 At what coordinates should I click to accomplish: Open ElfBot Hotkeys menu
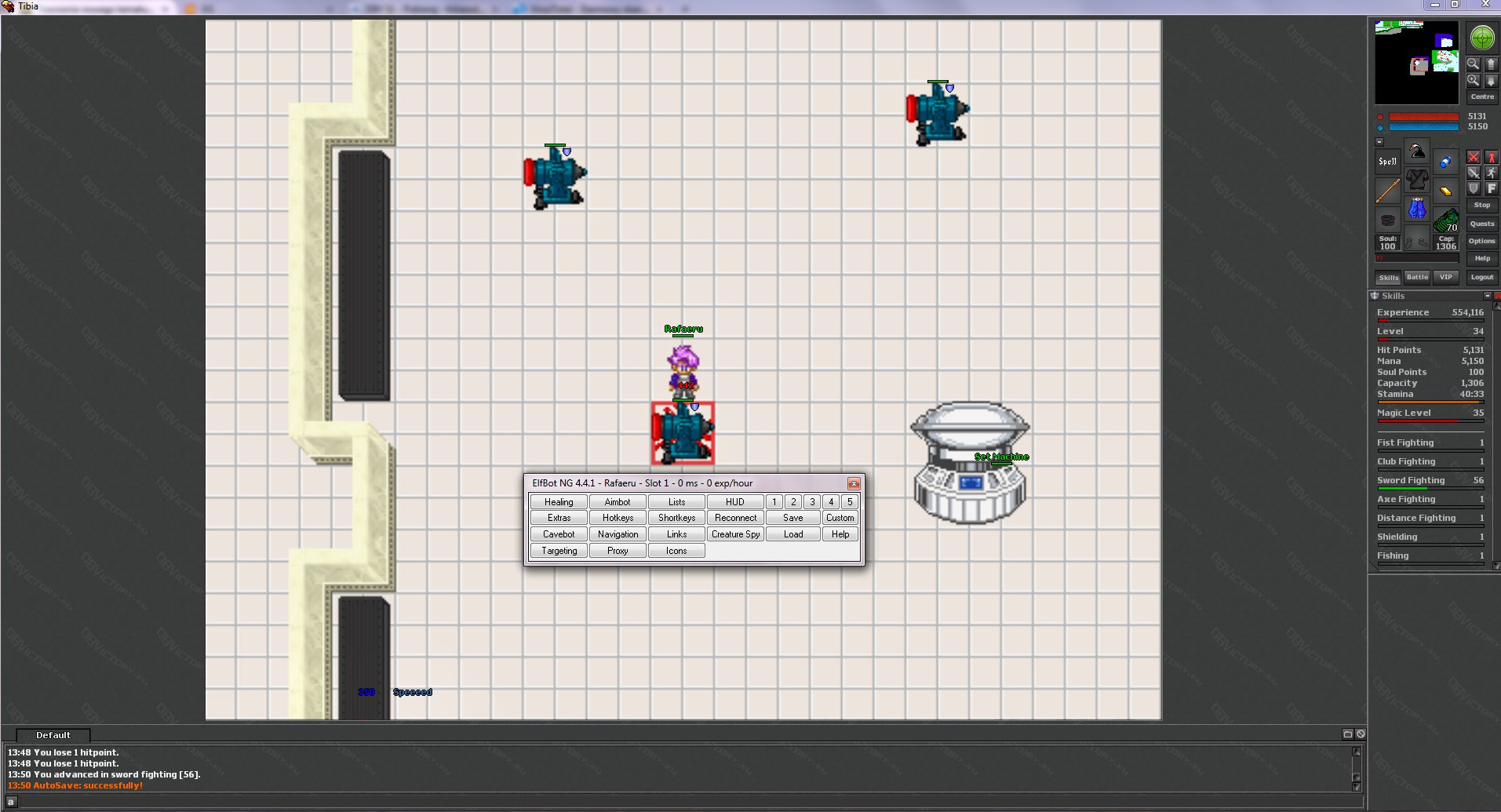pos(618,518)
